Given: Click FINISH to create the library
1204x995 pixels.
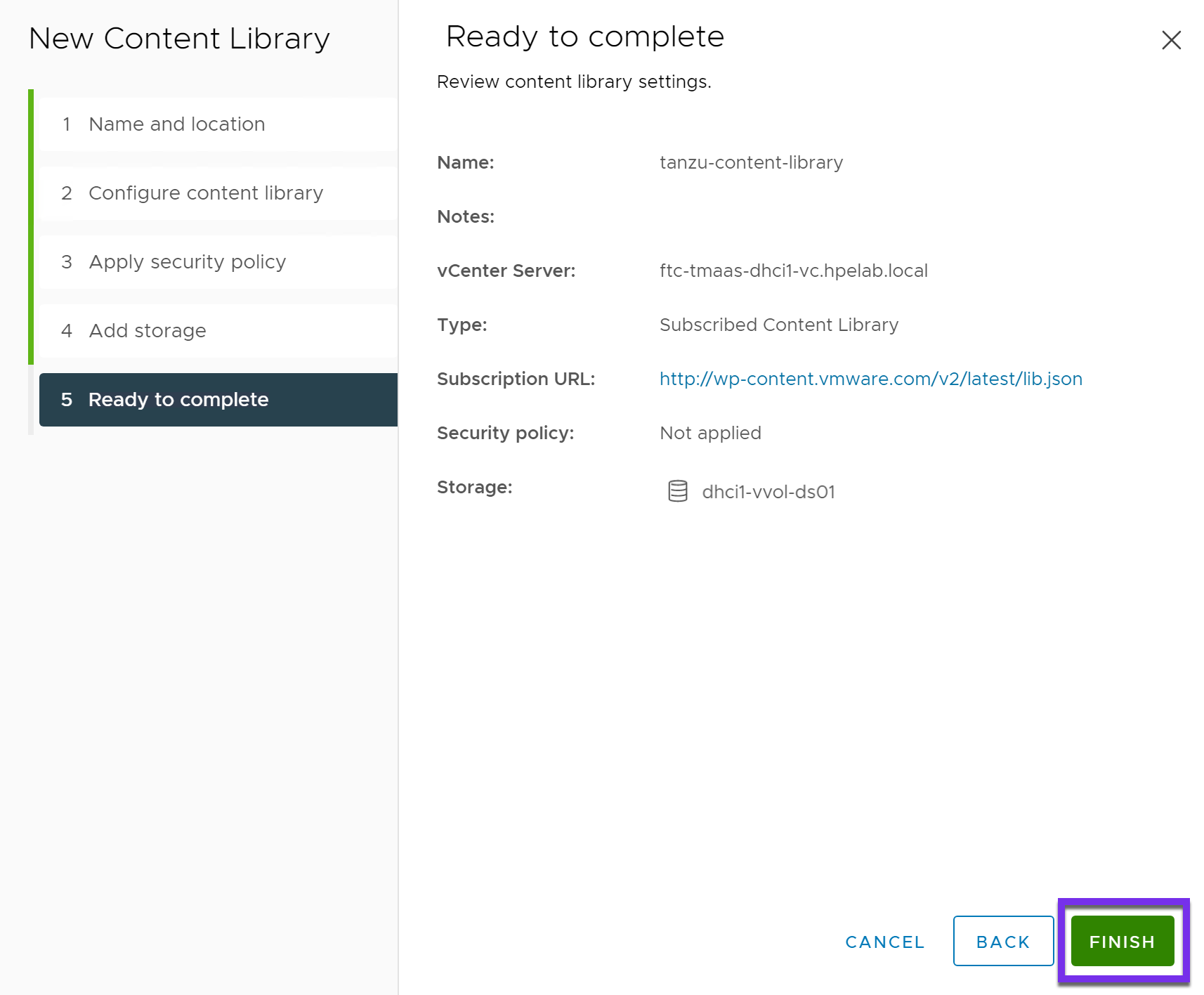Looking at the screenshot, I should [1121, 942].
